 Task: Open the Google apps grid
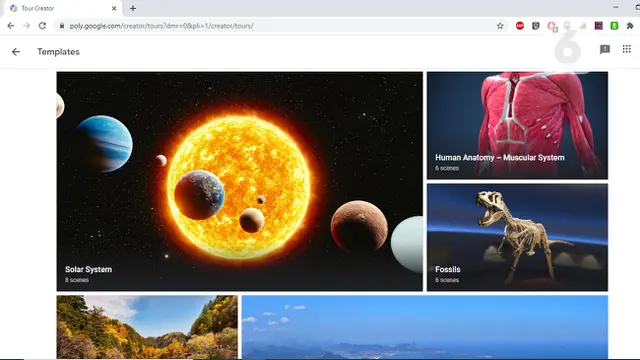[x=627, y=49]
